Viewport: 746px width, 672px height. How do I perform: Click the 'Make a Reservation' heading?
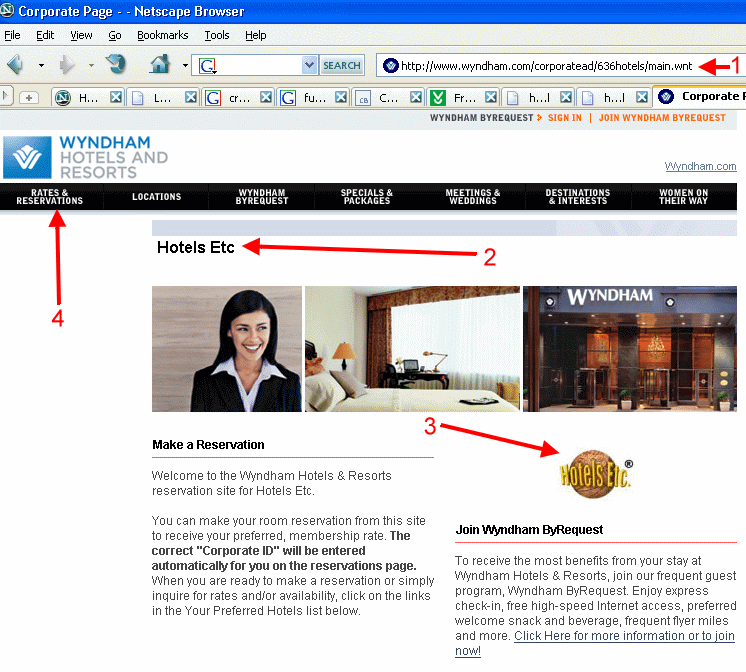point(208,445)
